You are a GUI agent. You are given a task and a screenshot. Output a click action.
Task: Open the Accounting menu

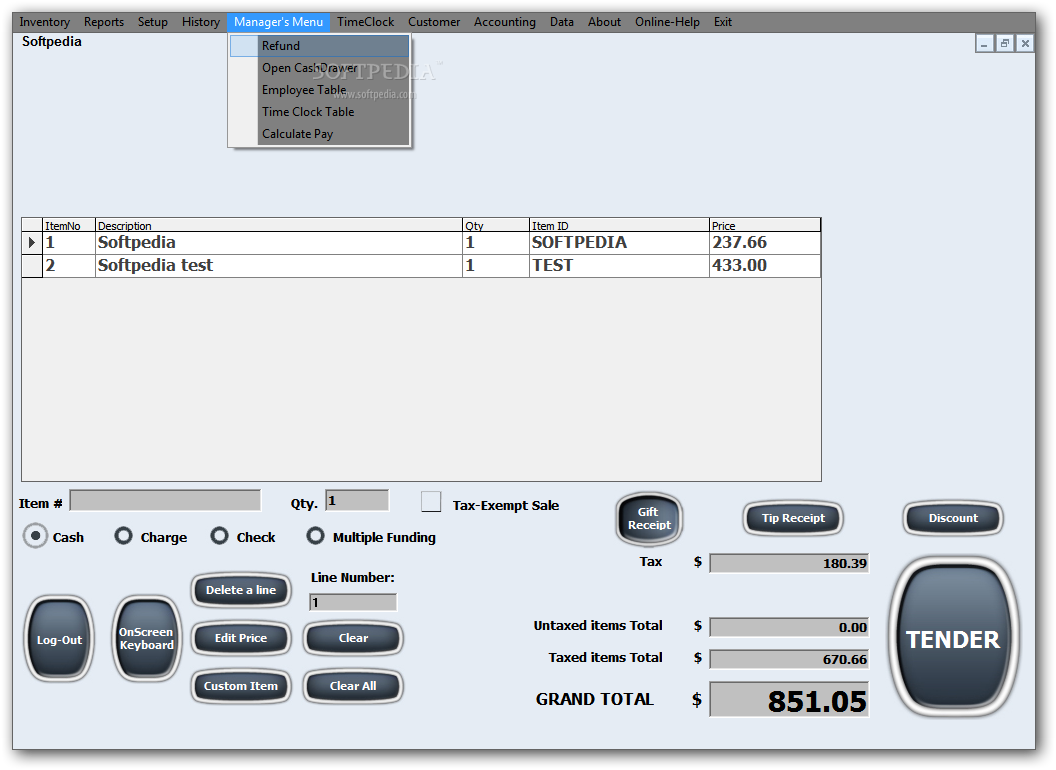pyautogui.click(x=504, y=22)
